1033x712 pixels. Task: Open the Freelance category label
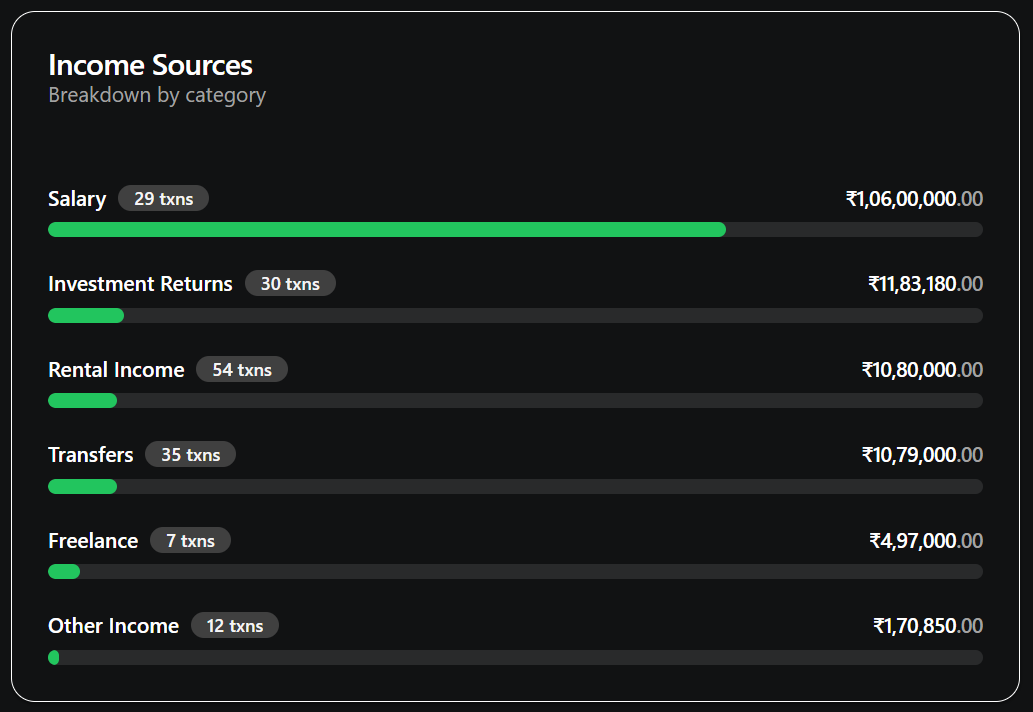[x=93, y=541]
